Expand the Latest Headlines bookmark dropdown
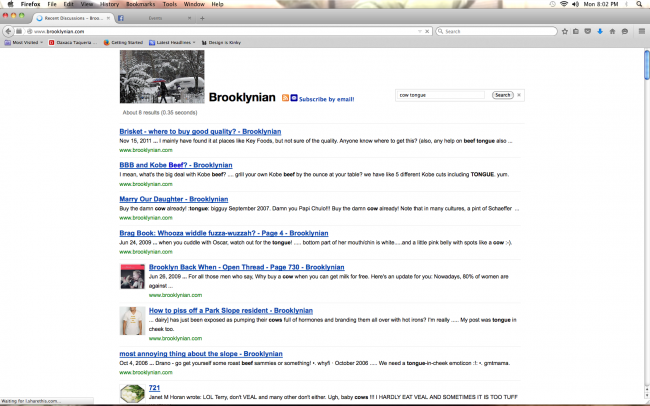650x406 pixels. [x=172, y=42]
